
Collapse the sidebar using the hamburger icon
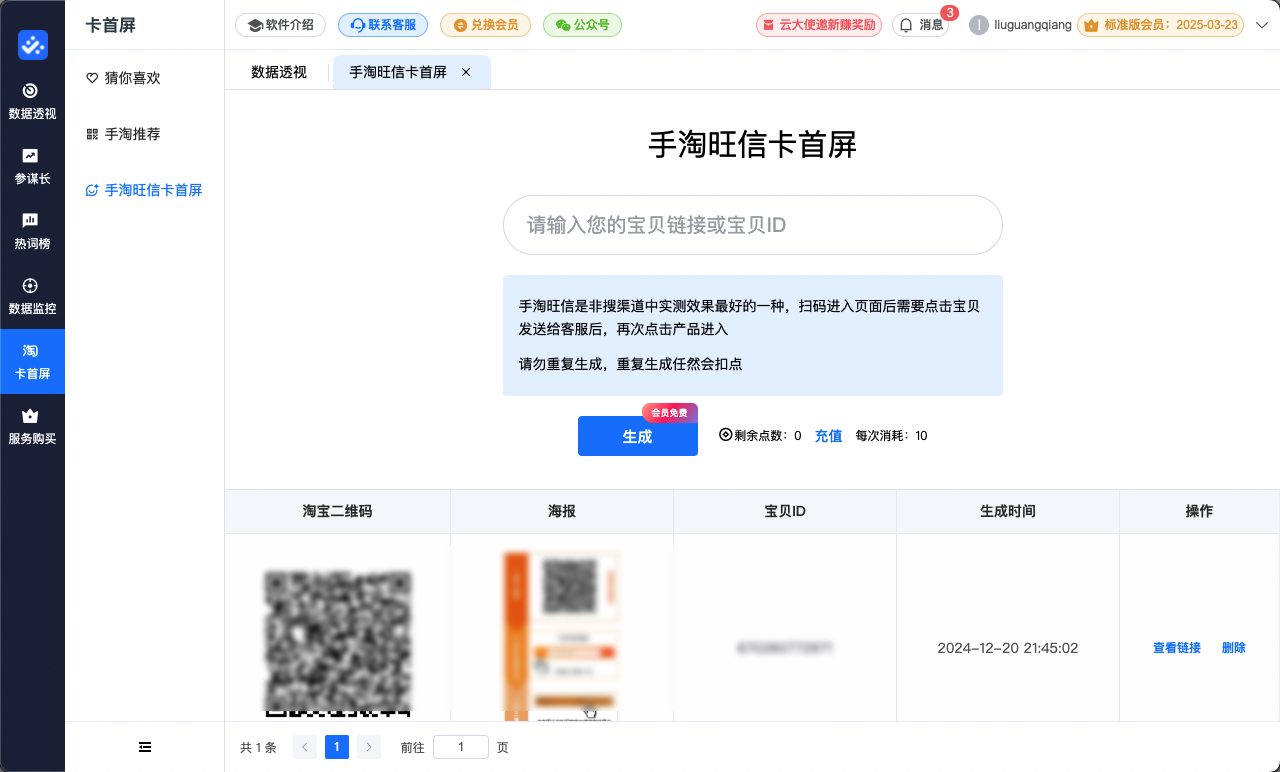pos(144,747)
